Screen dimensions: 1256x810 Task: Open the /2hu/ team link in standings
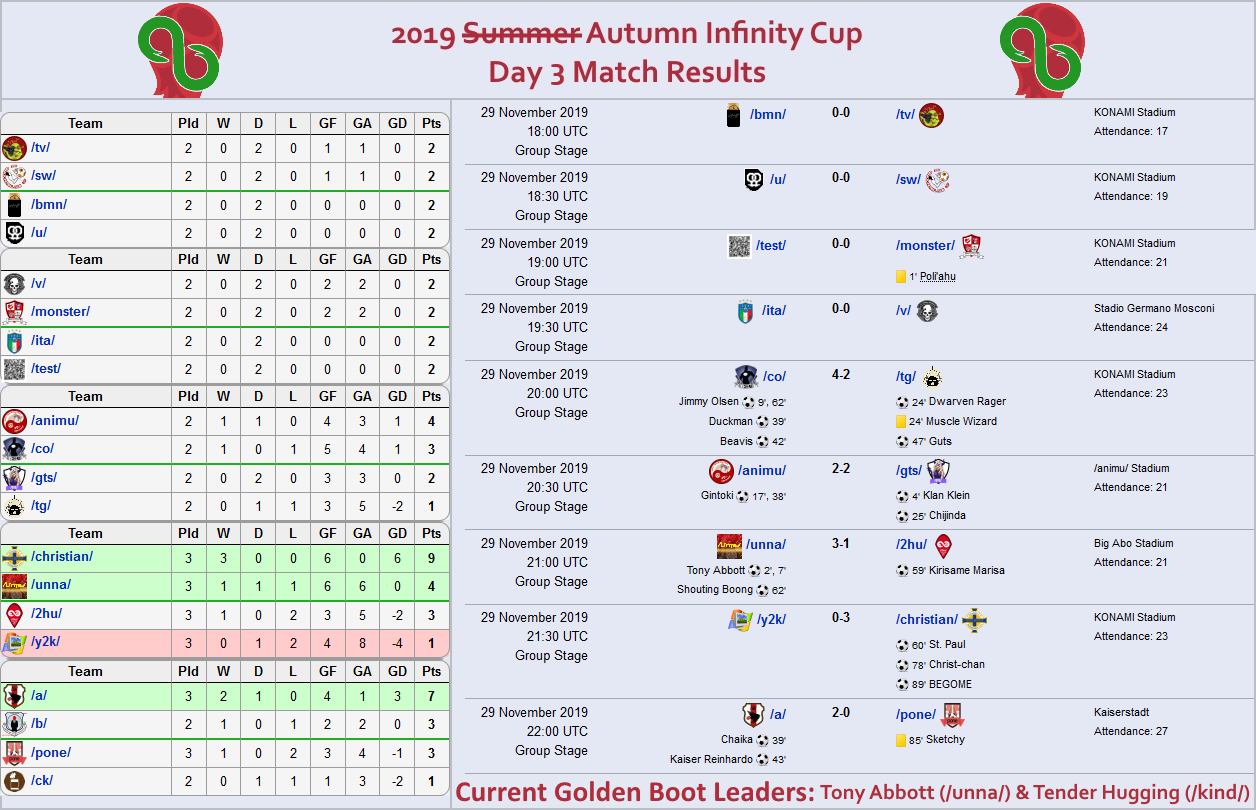click(x=48, y=613)
